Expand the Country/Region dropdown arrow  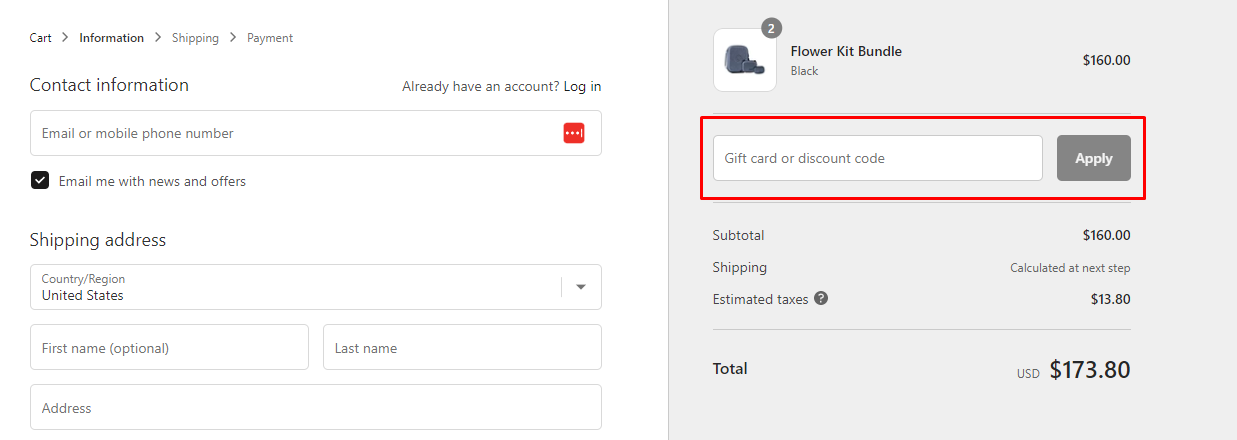coord(581,287)
